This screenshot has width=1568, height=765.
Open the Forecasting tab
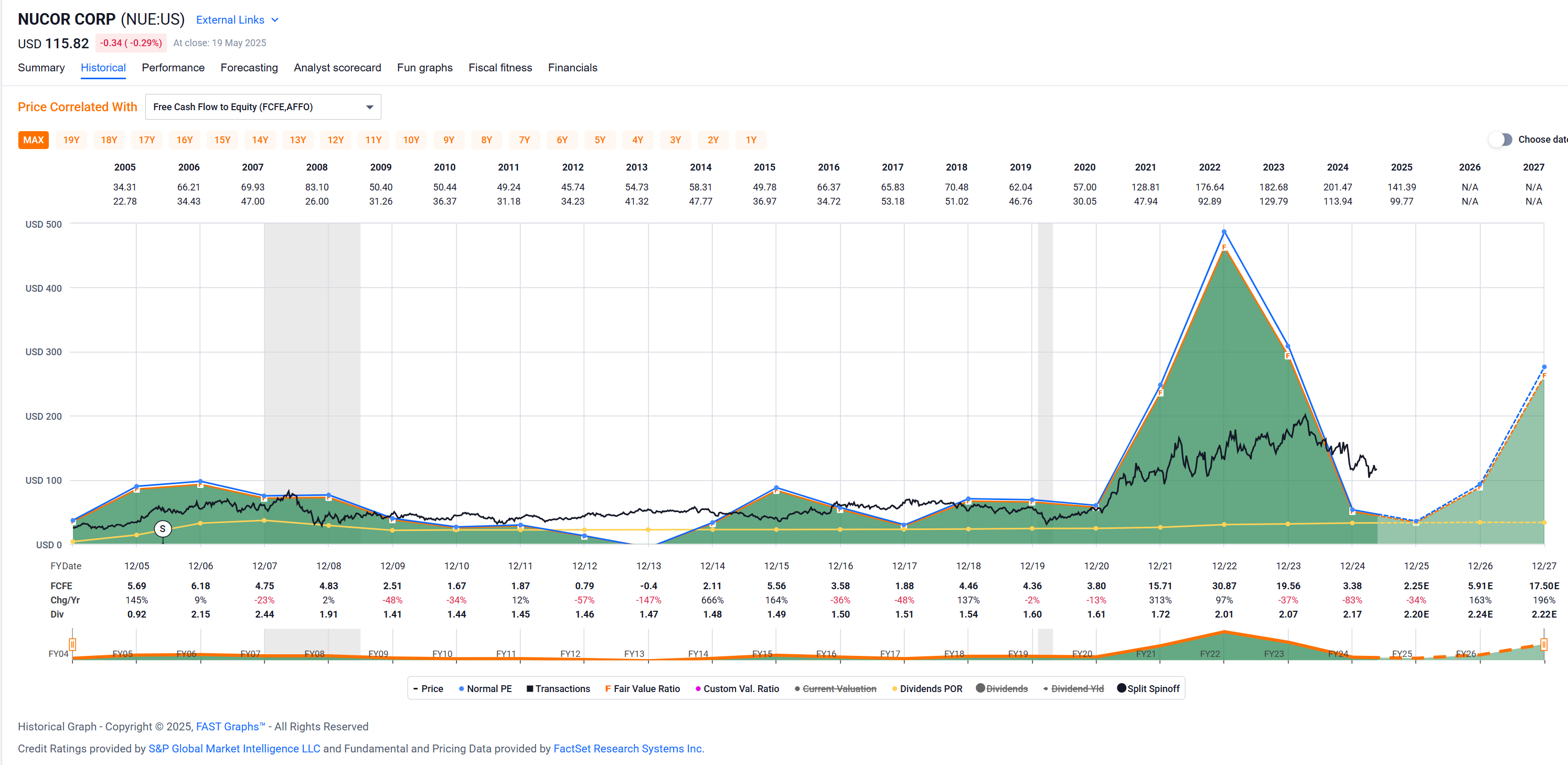tap(249, 68)
